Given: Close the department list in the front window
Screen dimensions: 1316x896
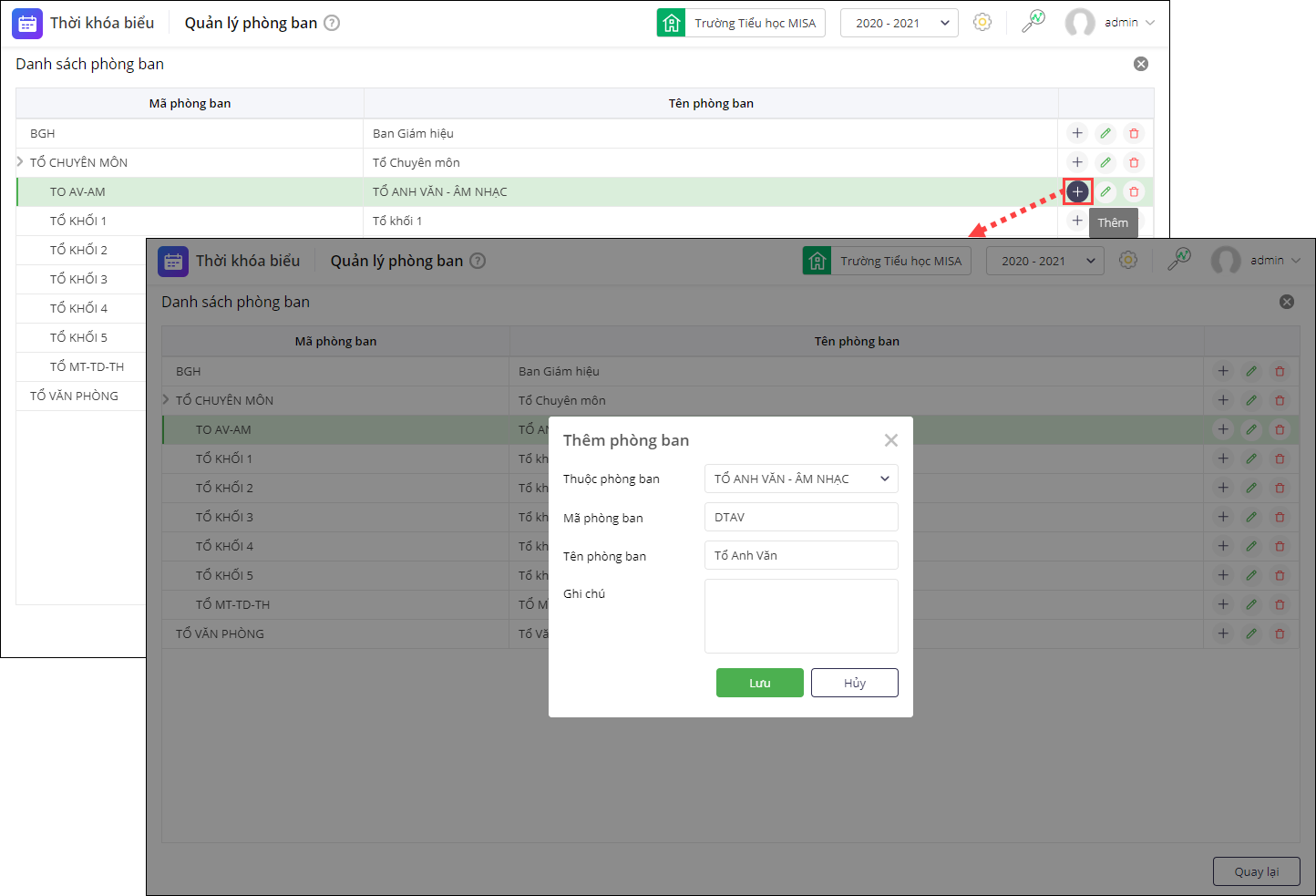Looking at the screenshot, I should pos(1287,302).
